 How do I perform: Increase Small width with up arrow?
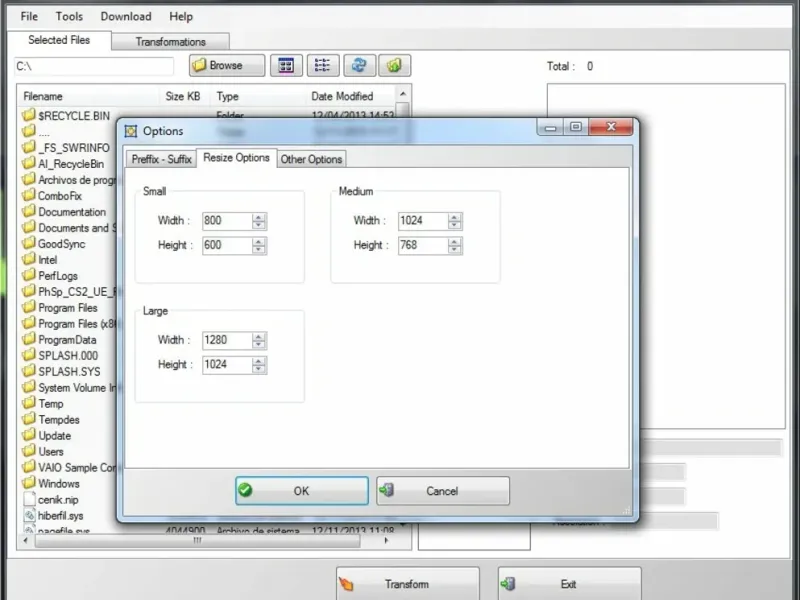tap(259, 217)
